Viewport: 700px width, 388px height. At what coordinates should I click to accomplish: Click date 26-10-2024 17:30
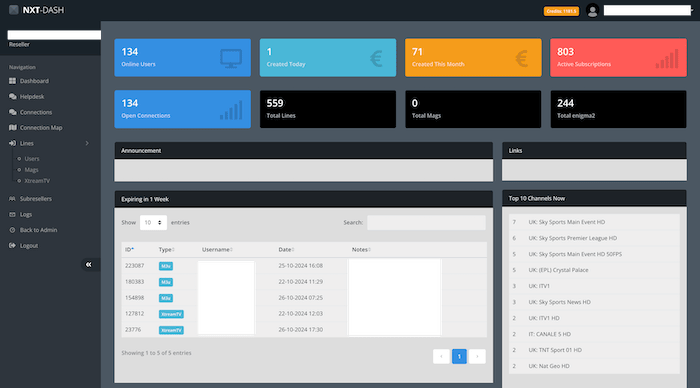300,330
